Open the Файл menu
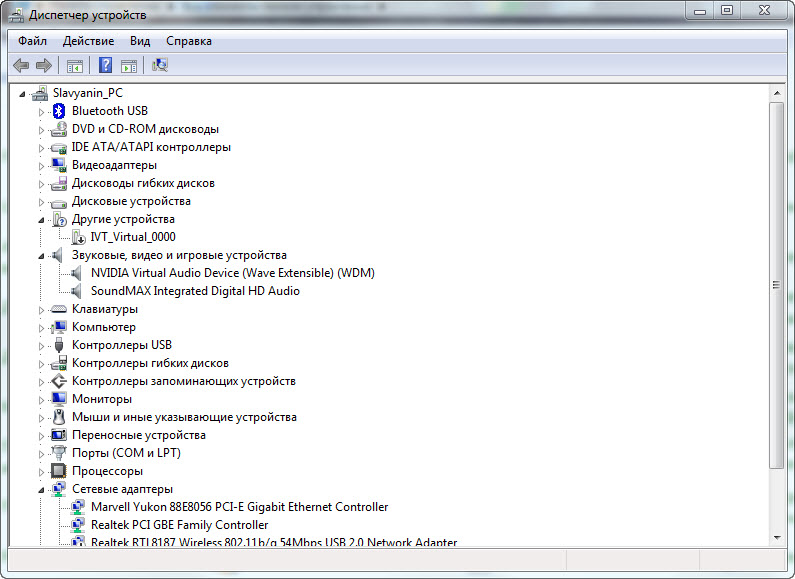The image size is (795, 579). tap(32, 41)
